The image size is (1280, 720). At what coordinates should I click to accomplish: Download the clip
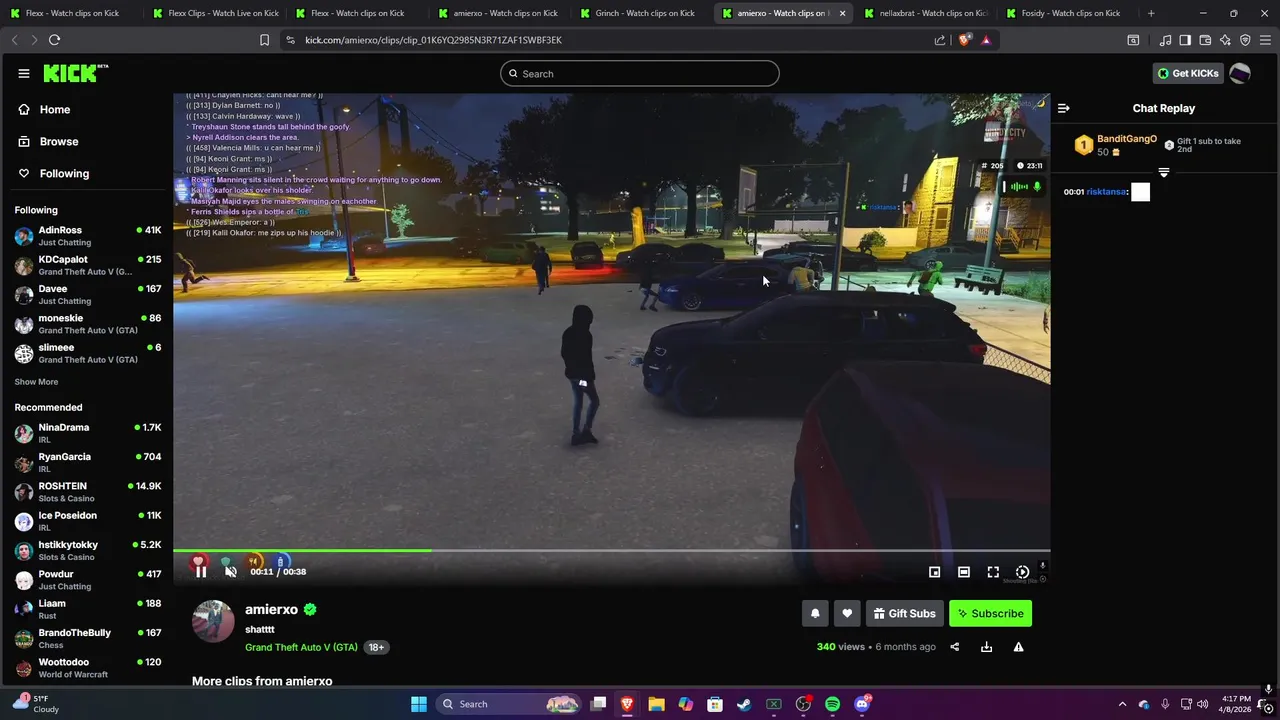coord(986,647)
